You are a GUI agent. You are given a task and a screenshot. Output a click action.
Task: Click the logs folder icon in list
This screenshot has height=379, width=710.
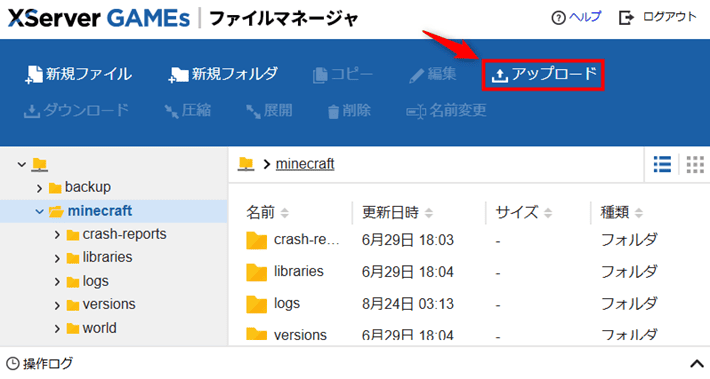click(256, 304)
